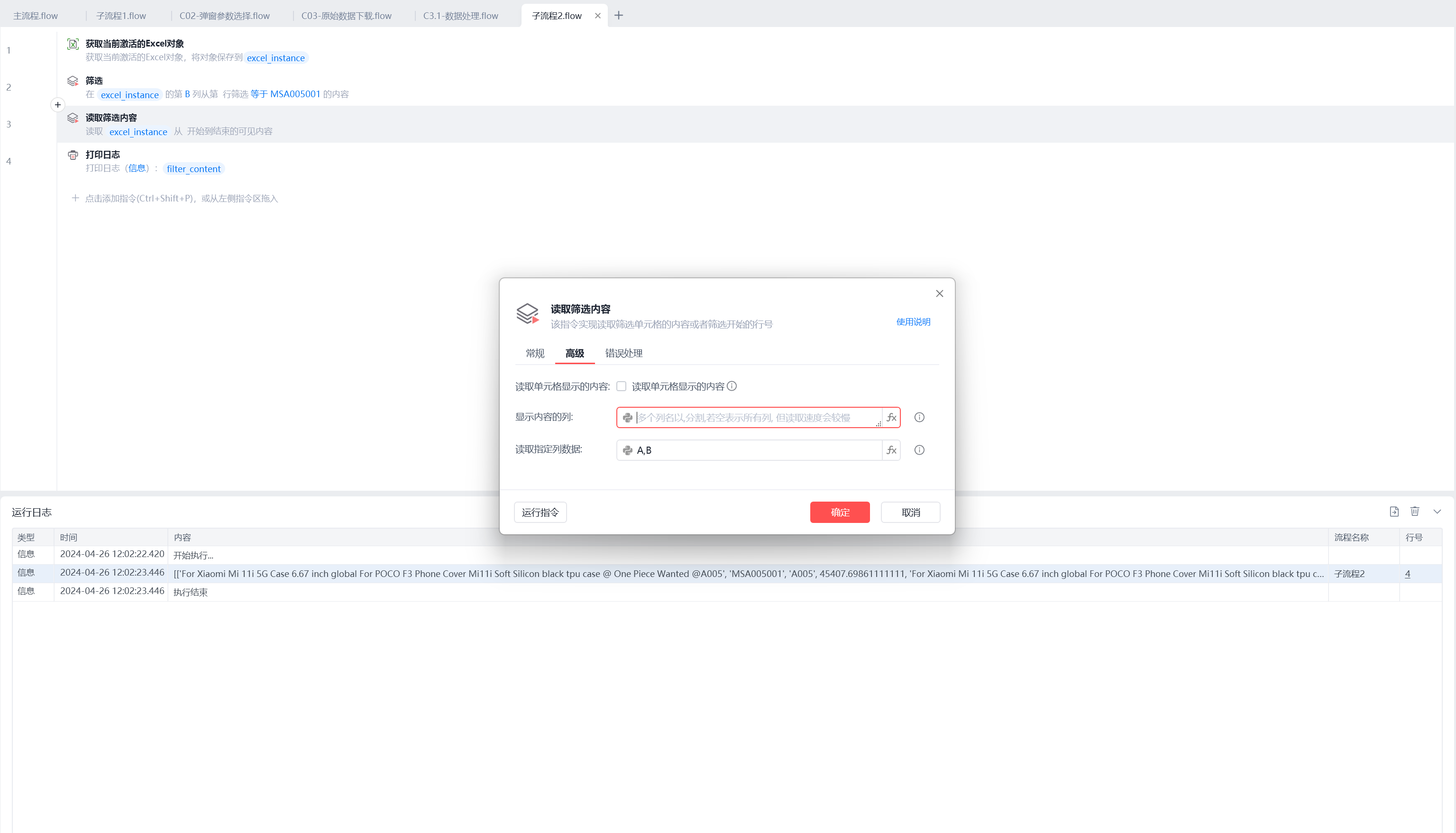
Task: Click plus icon to add new flow tab
Action: pos(618,16)
